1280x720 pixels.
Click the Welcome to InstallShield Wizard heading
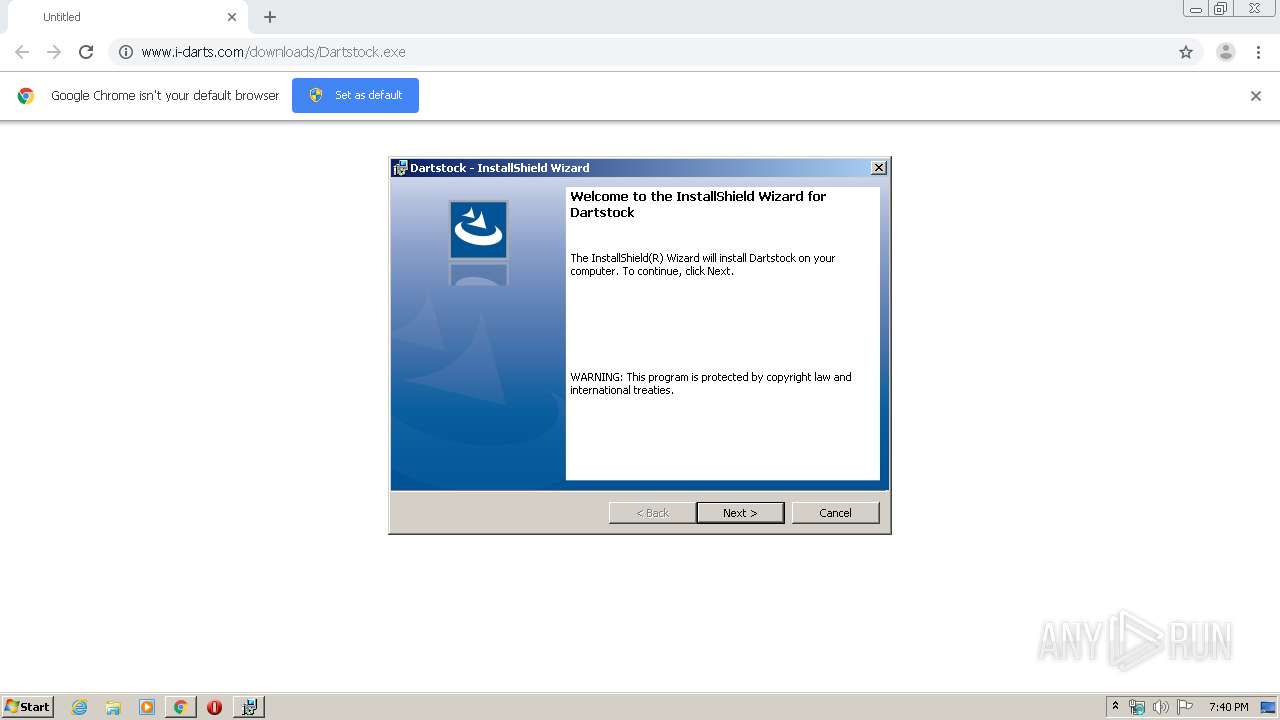click(698, 204)
